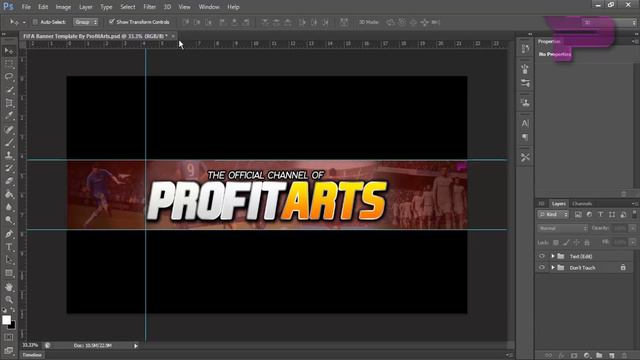
Task: Click Link layers icon in Layers panel
Action: click(x=549, y=356)
